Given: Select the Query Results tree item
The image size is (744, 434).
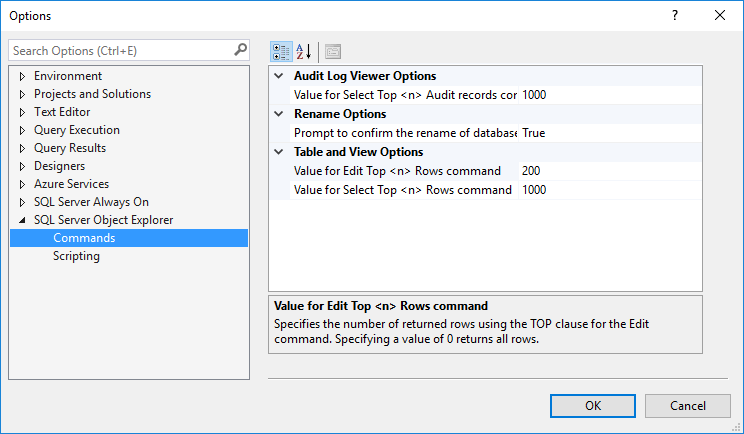Looking at the screenshot, I should coord(70,148).
